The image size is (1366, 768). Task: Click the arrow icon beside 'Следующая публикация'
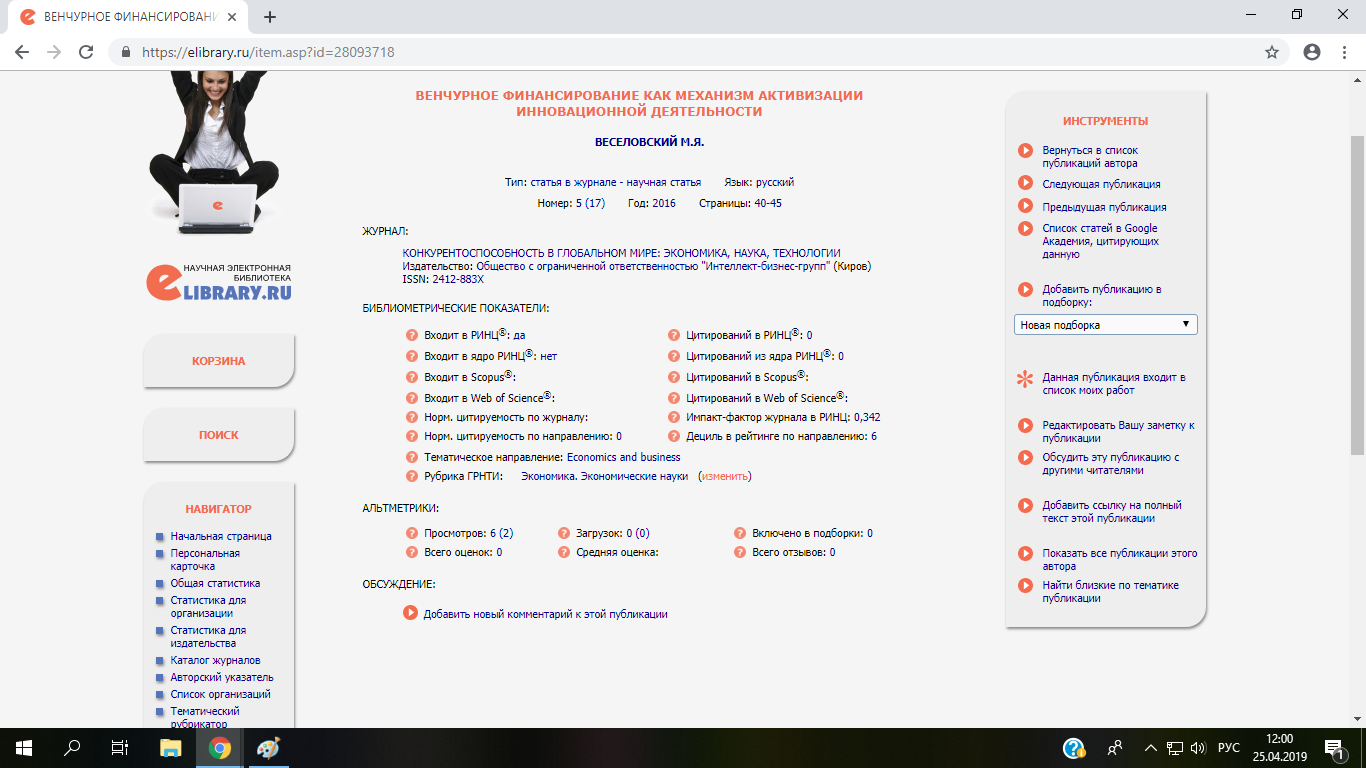(x=1025, y=183)
